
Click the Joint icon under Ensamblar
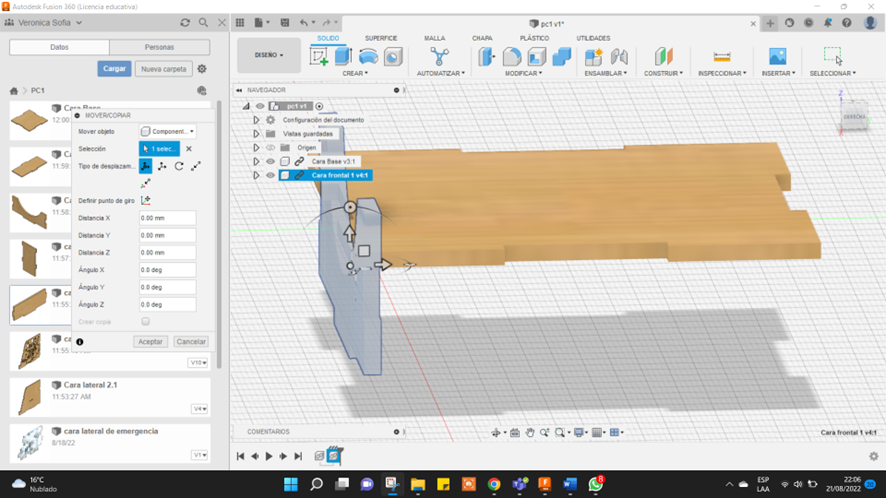point(619,57)
